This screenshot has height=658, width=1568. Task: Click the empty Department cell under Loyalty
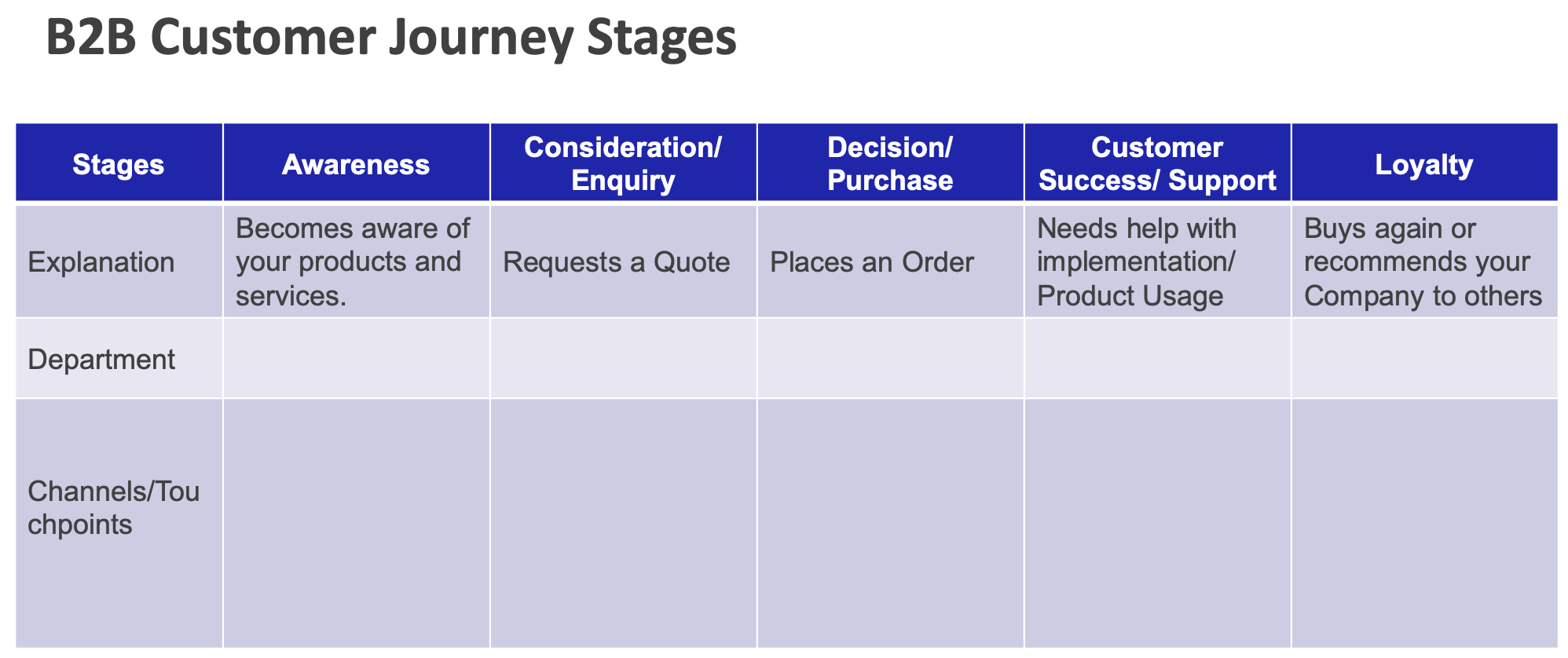1423,359
